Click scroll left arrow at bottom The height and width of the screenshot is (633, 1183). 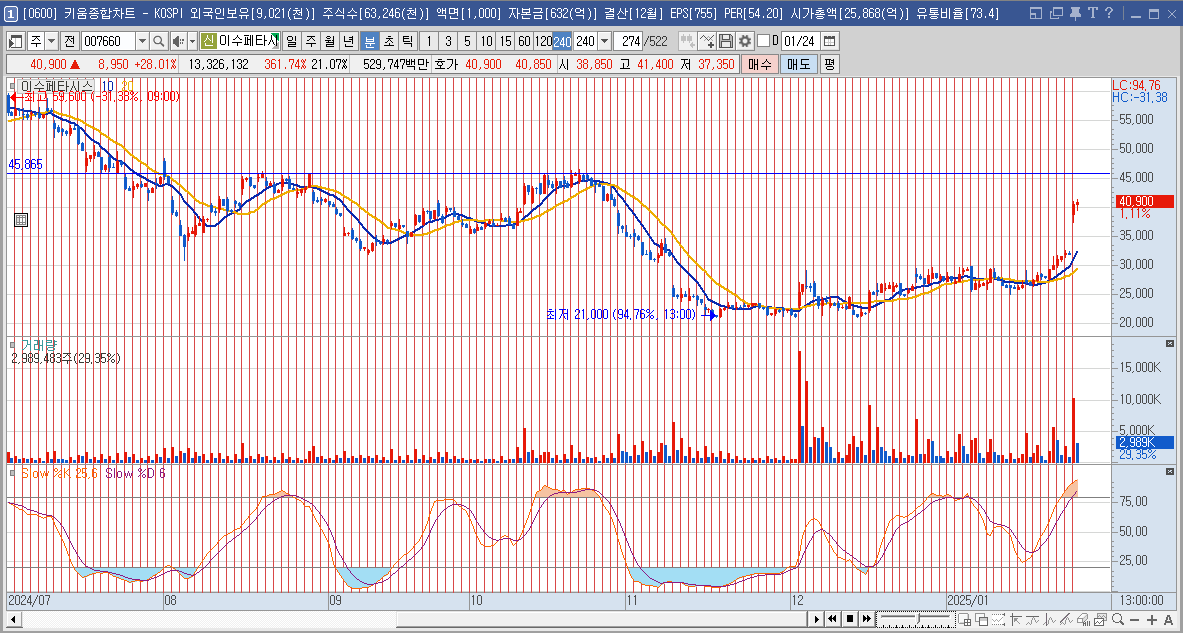point(14,619)
